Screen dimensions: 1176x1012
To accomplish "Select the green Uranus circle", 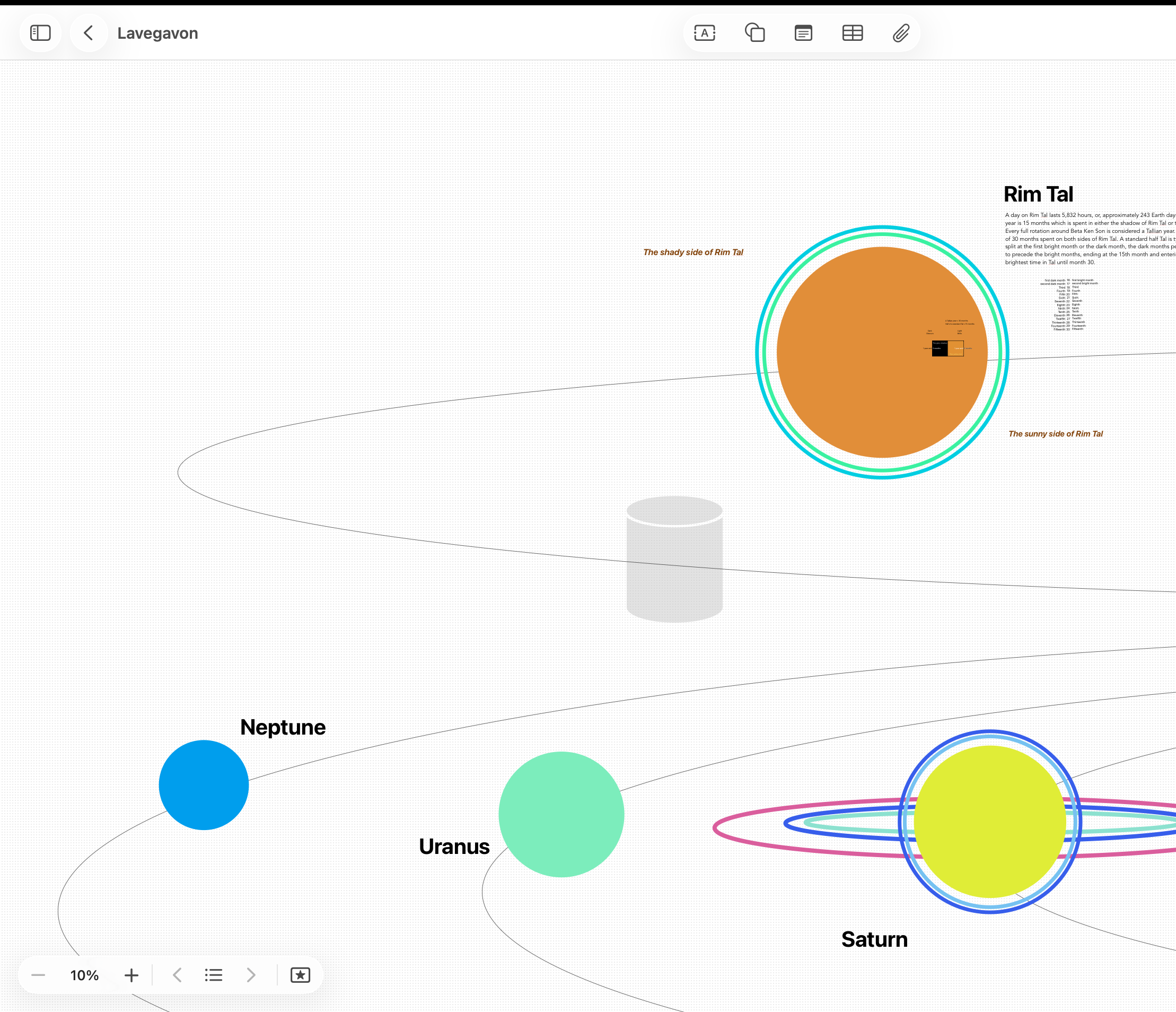I will [561, 814].
